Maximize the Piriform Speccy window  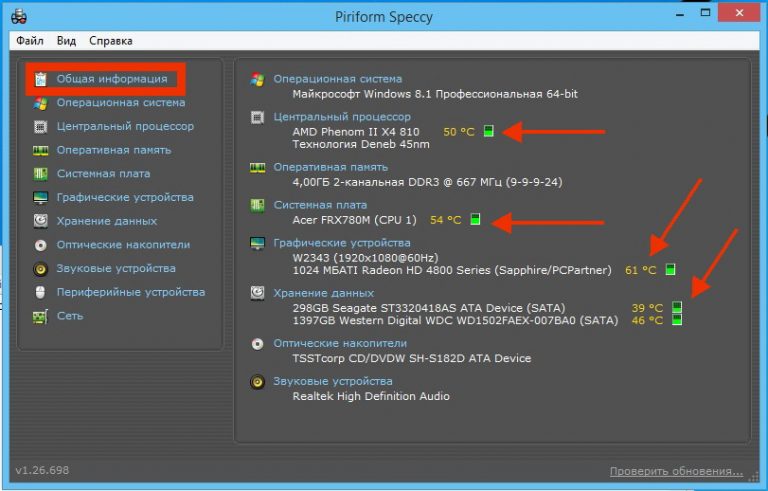(705, 13)
